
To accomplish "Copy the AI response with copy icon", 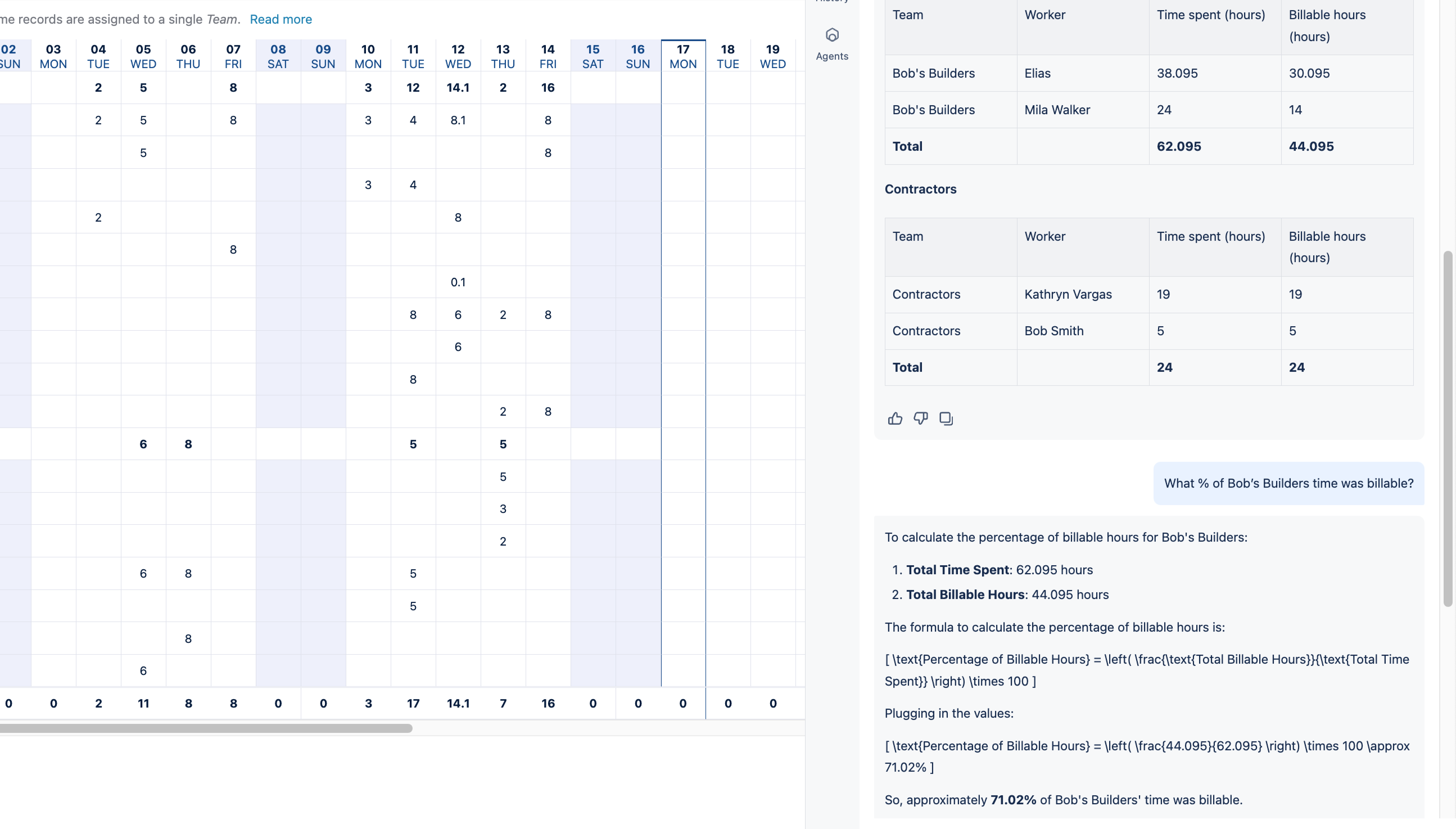I will [946, 418].
